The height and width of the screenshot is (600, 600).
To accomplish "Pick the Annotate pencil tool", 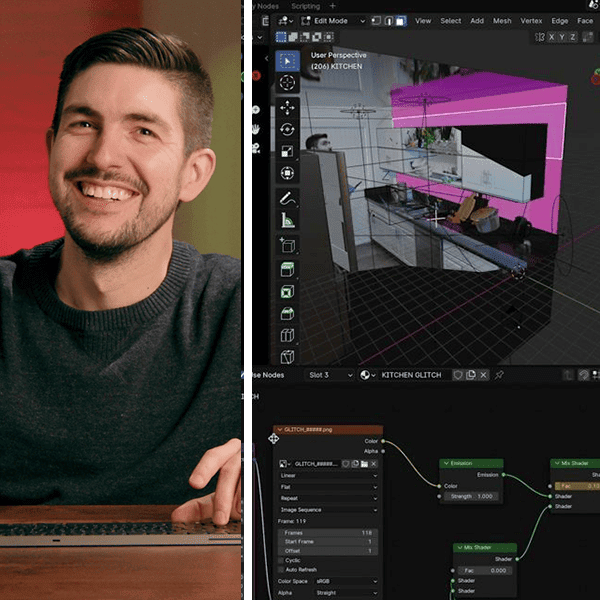I will (x=287, y=198).
